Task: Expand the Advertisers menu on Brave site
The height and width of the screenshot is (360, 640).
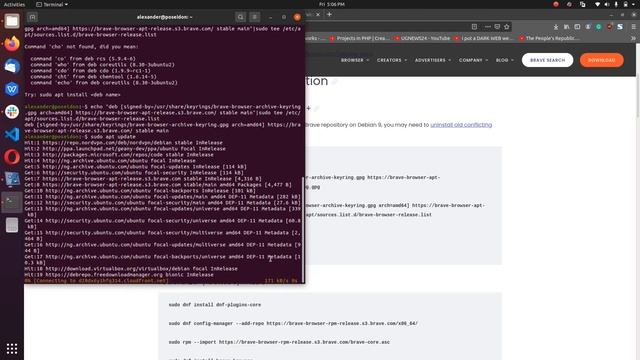Action: pos(433,60)
